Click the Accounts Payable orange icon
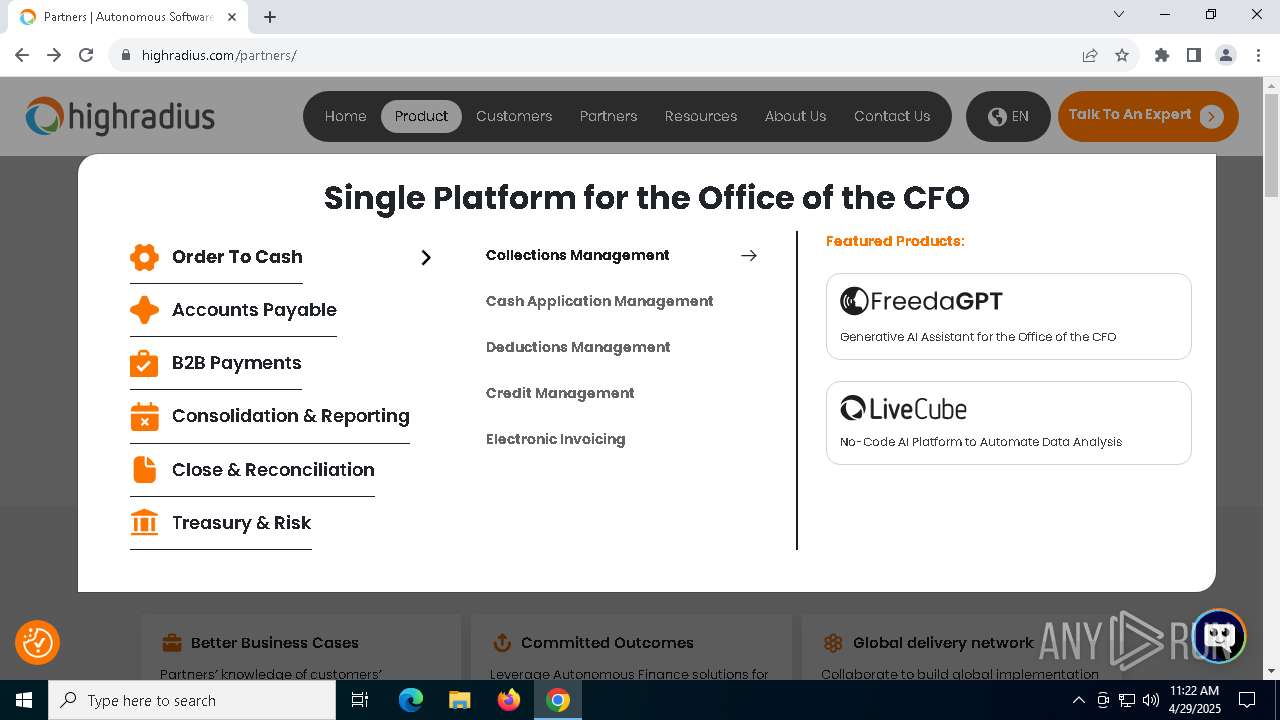 [x=144, y=310]
